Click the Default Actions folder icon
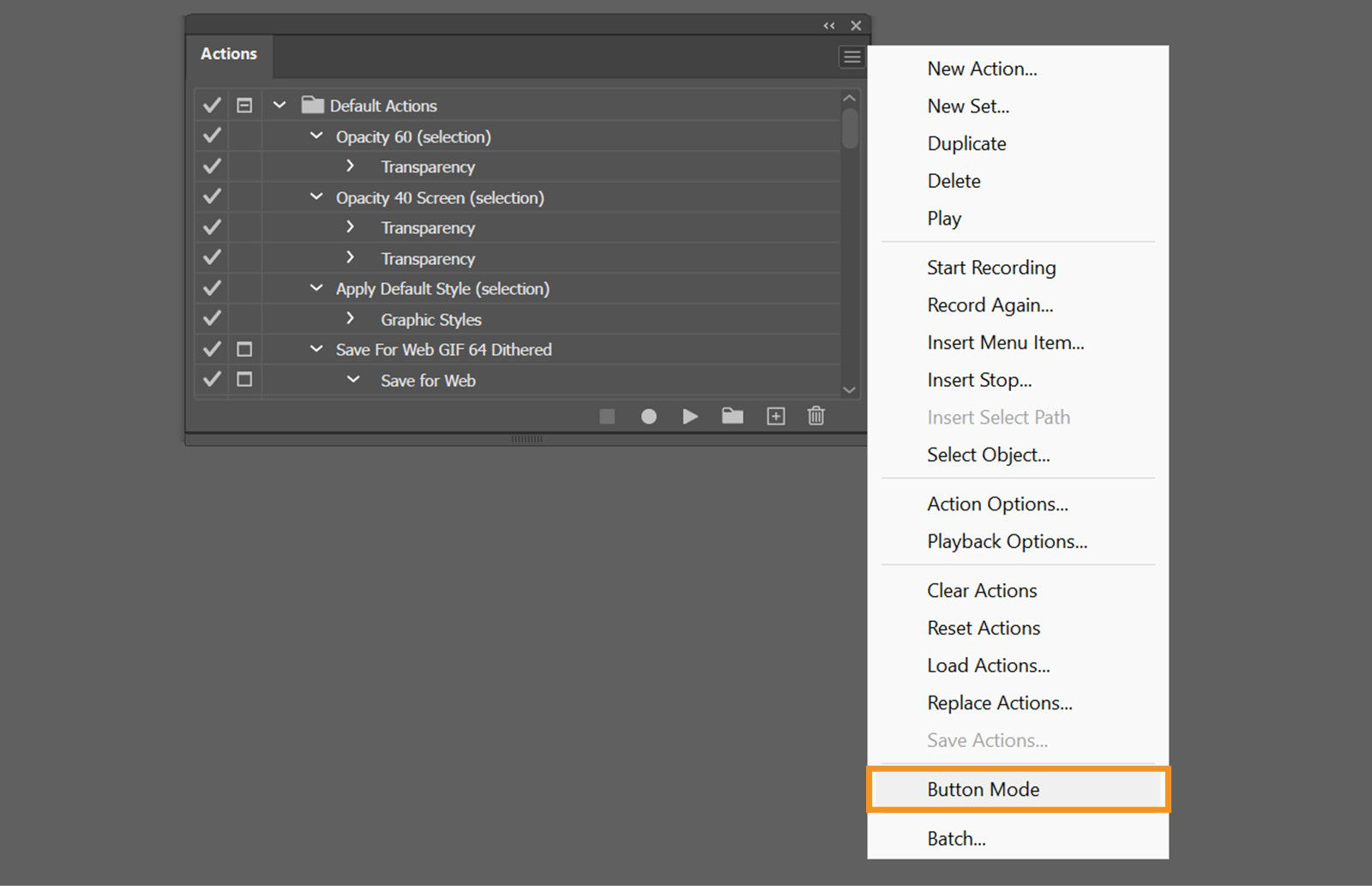The width and height of the screenshot is (1372, 886). (x=313, y=105)
